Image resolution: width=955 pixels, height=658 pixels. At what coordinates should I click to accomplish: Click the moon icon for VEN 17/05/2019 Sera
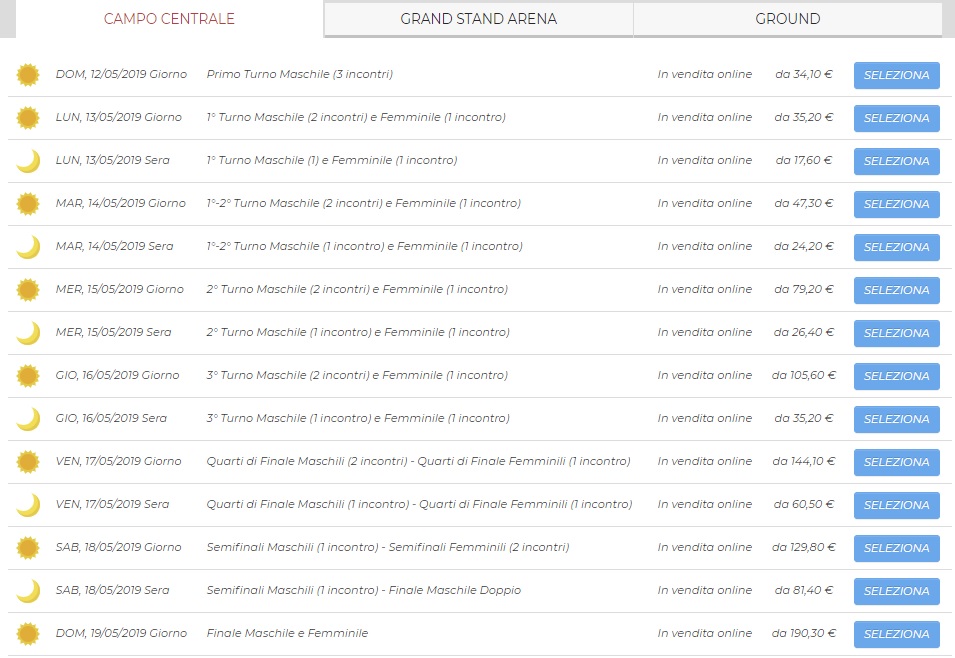[x=28, y=505]
